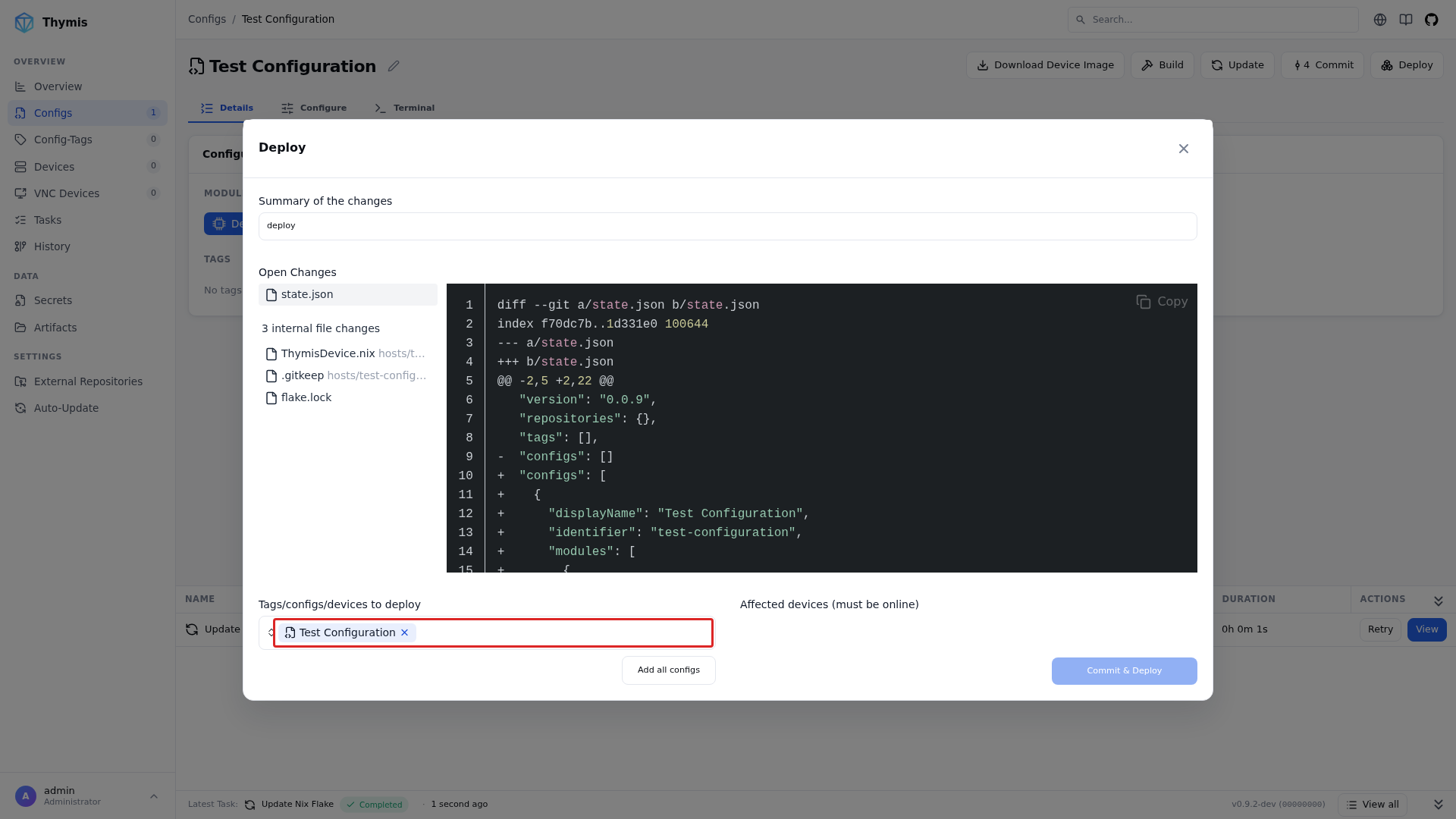1456x819 pixels.
Task: Select ThymisDevice.nix internal file
Action: pyautogui.click(x=348, y=353)
